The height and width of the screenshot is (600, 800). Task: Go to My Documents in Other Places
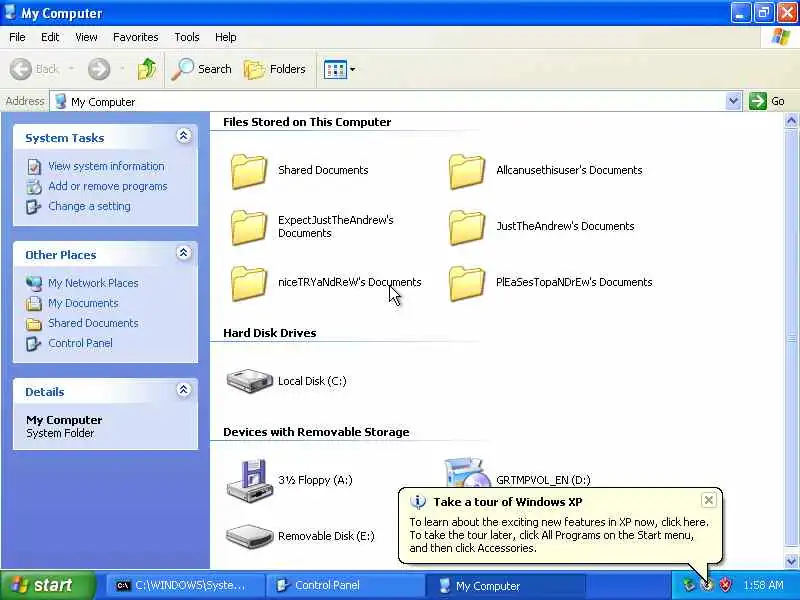pos(83,303)
